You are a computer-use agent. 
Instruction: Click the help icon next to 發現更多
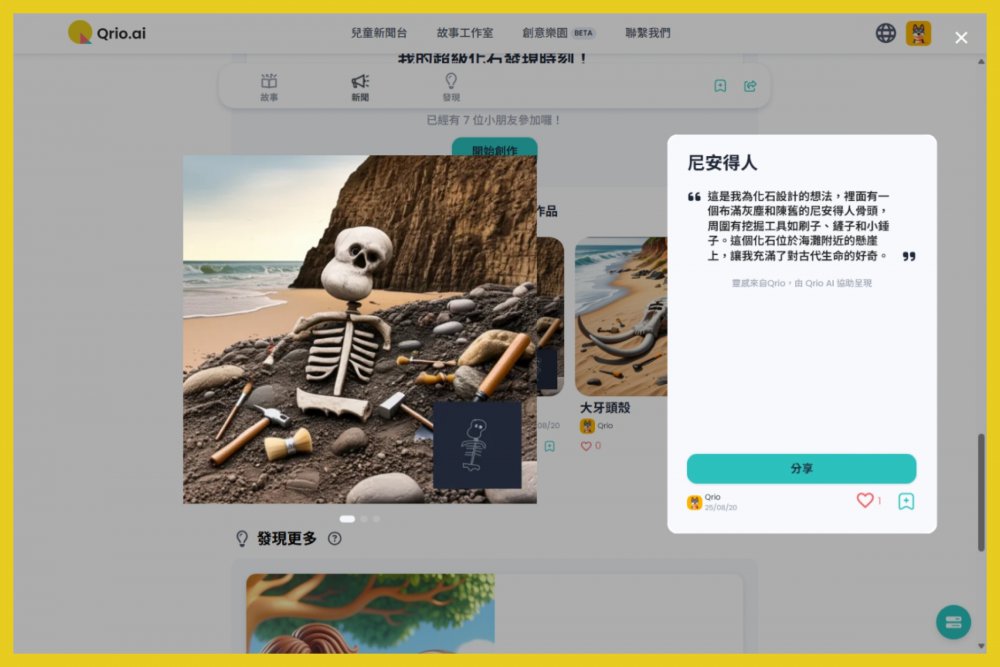(x=335, y=539)
